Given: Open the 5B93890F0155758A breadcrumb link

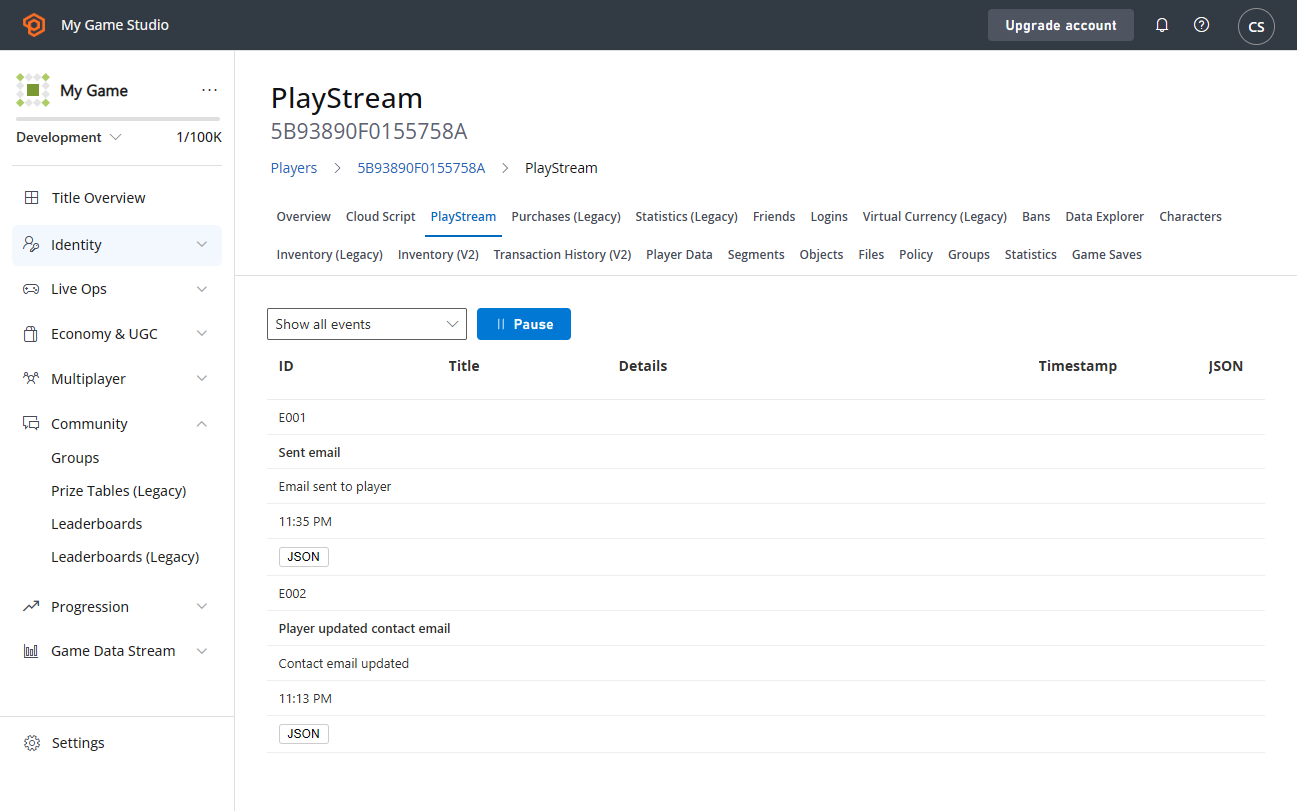Looking at the screenshot, I should [421, 168].
